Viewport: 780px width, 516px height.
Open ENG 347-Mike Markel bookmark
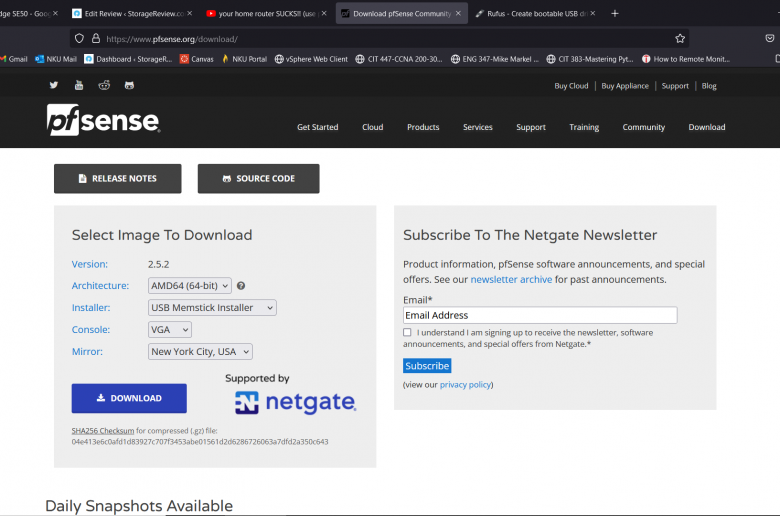[x=494, y=59]
